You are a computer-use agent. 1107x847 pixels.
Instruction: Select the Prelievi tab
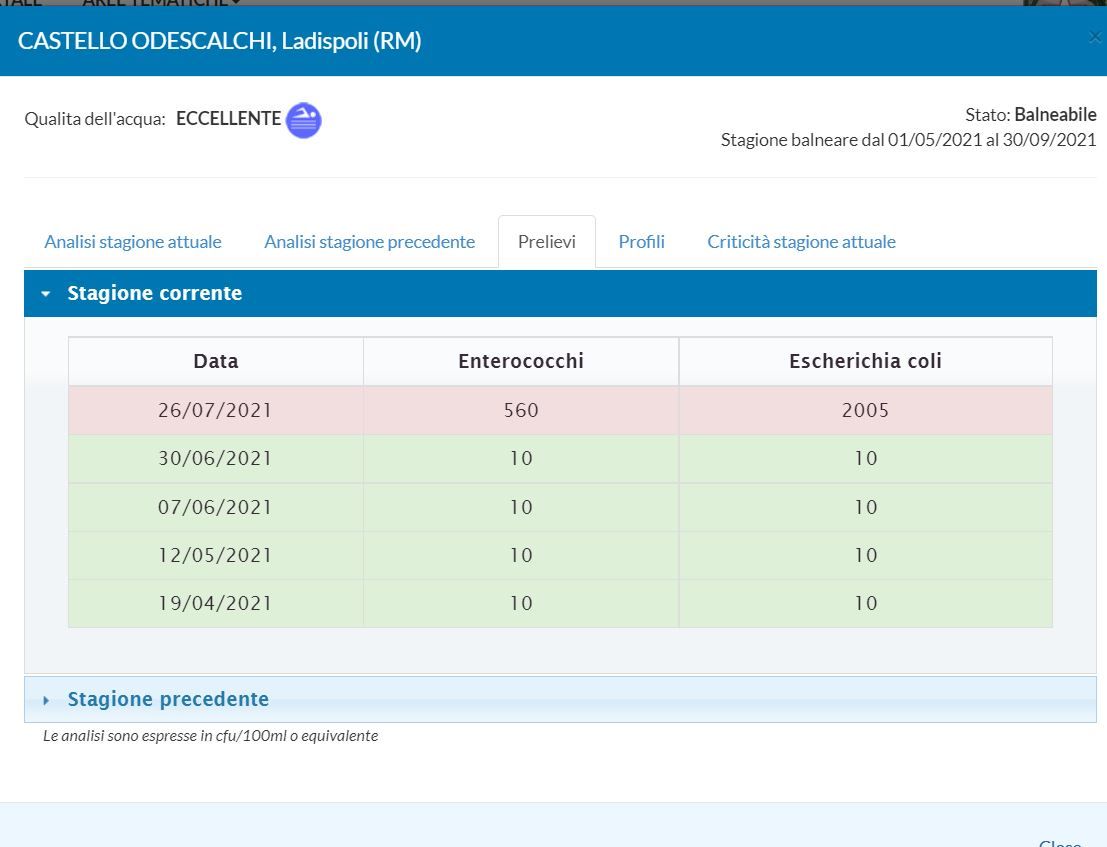pyautogui.click(x=546, y=242)
